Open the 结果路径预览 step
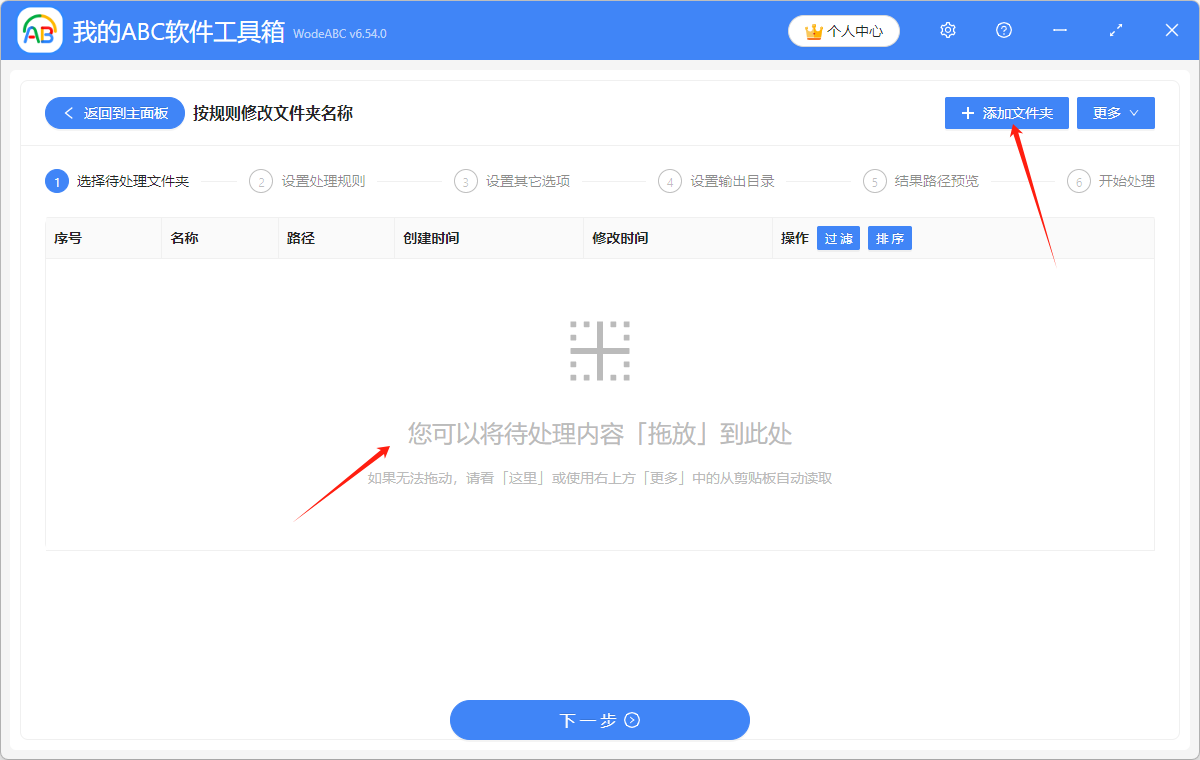Screen dimensions: 1200x760 coord(933,181)
